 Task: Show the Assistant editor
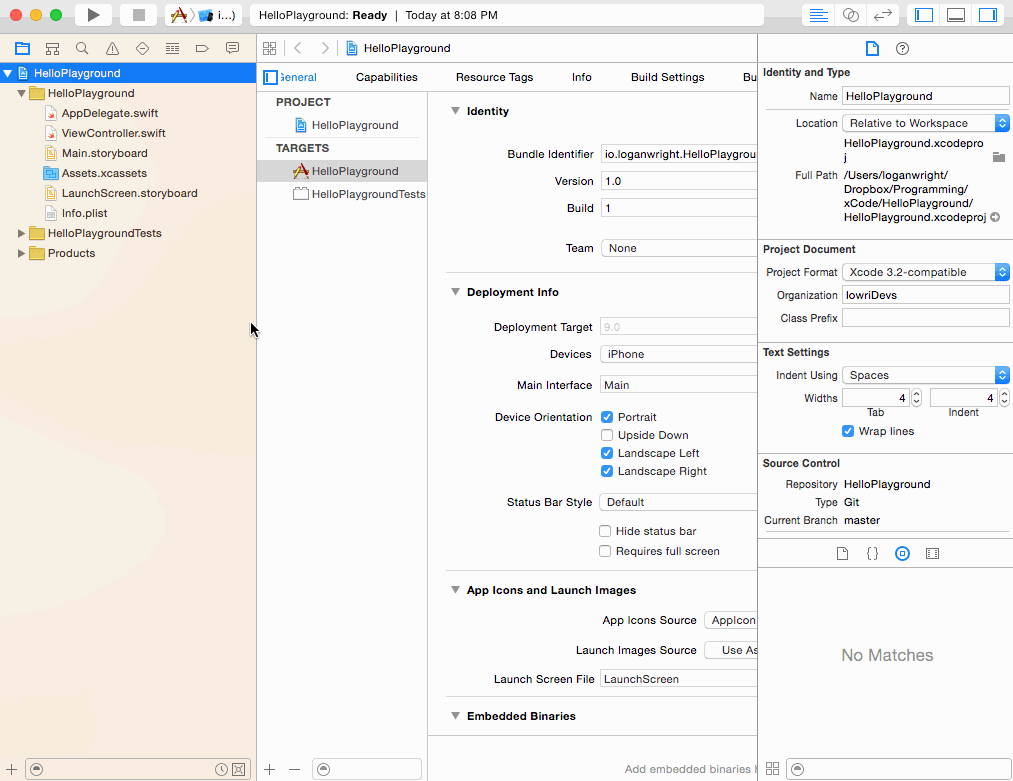tap(851, 15)
